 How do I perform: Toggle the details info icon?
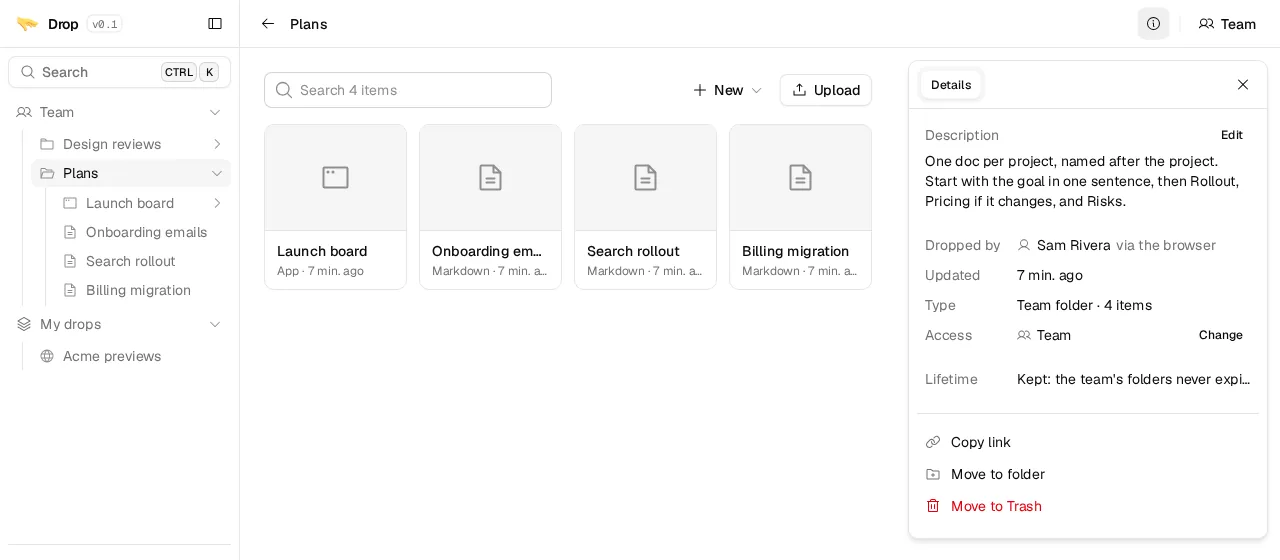[1153, 24]
